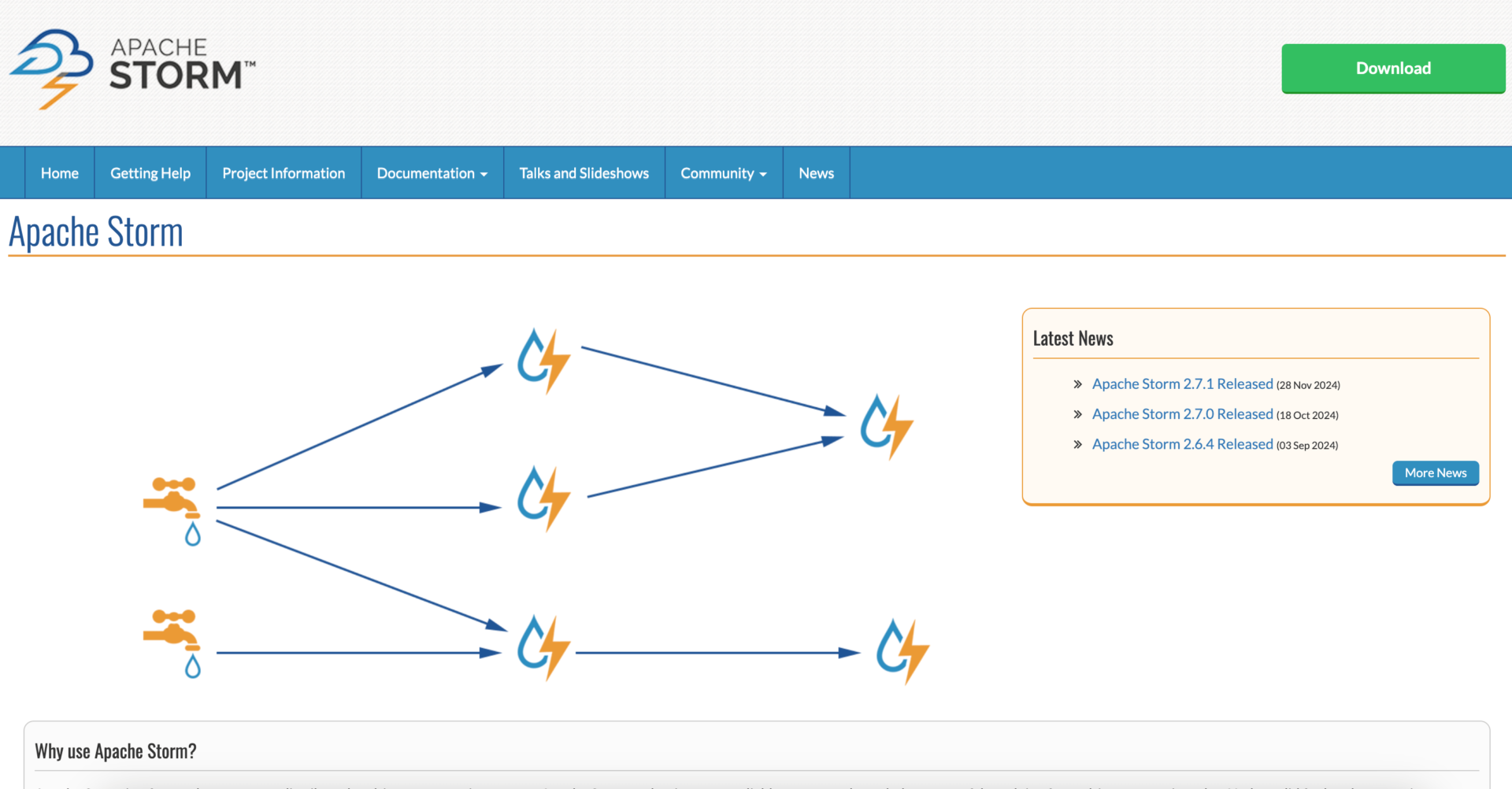
Task: Open Apache Storm 2.7.0 Released link
Action: [x=1182, y=414]
